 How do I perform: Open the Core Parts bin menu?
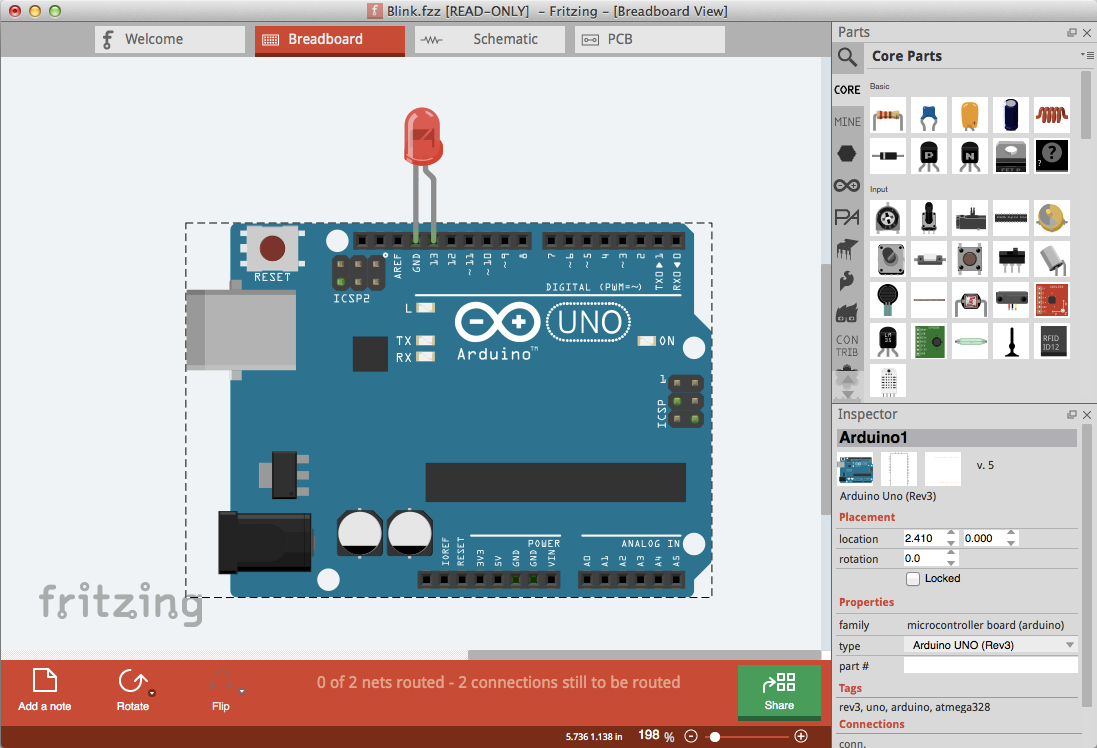1086,56
